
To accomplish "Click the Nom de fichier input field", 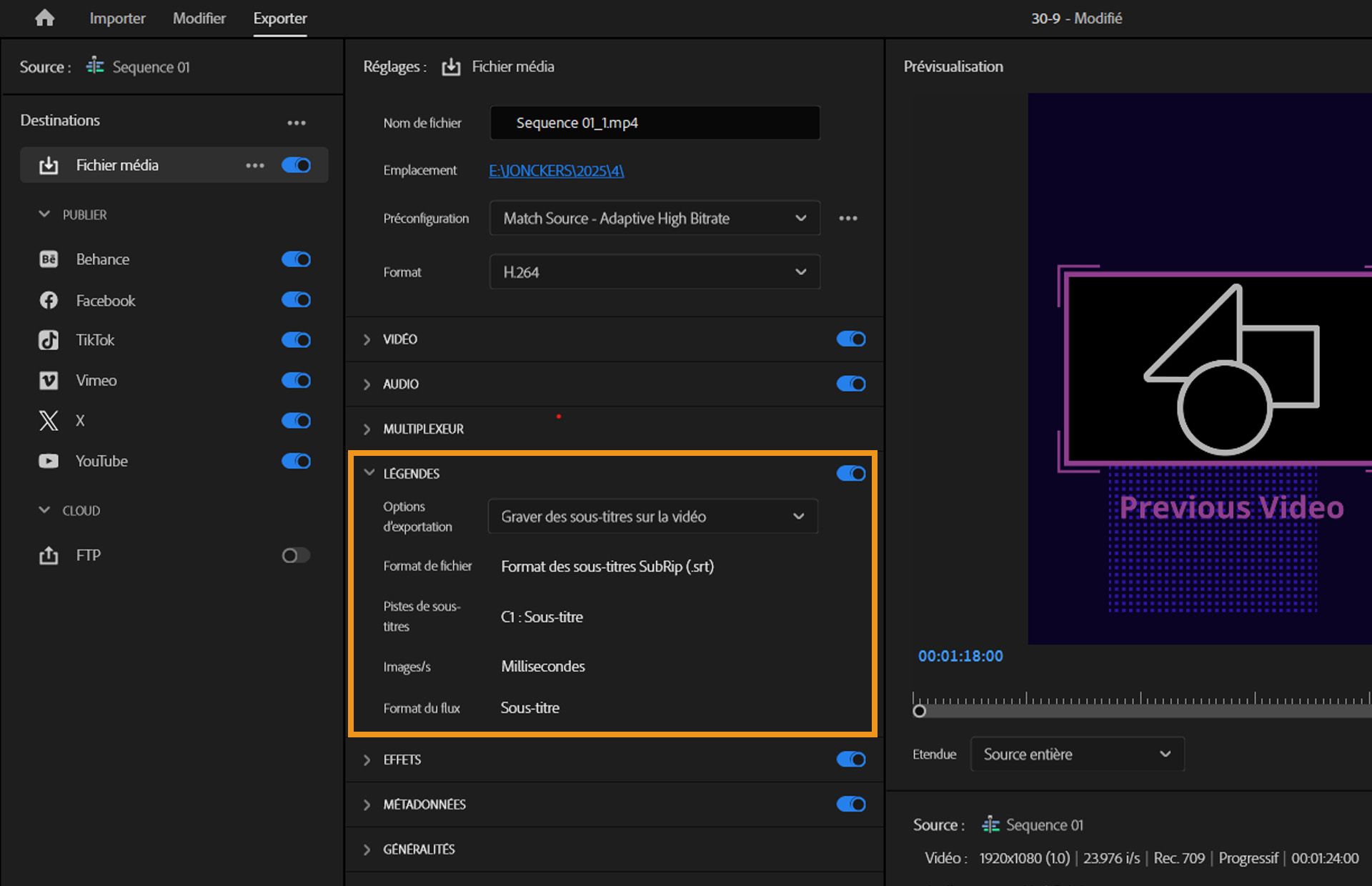I will [x=654, y=122].
